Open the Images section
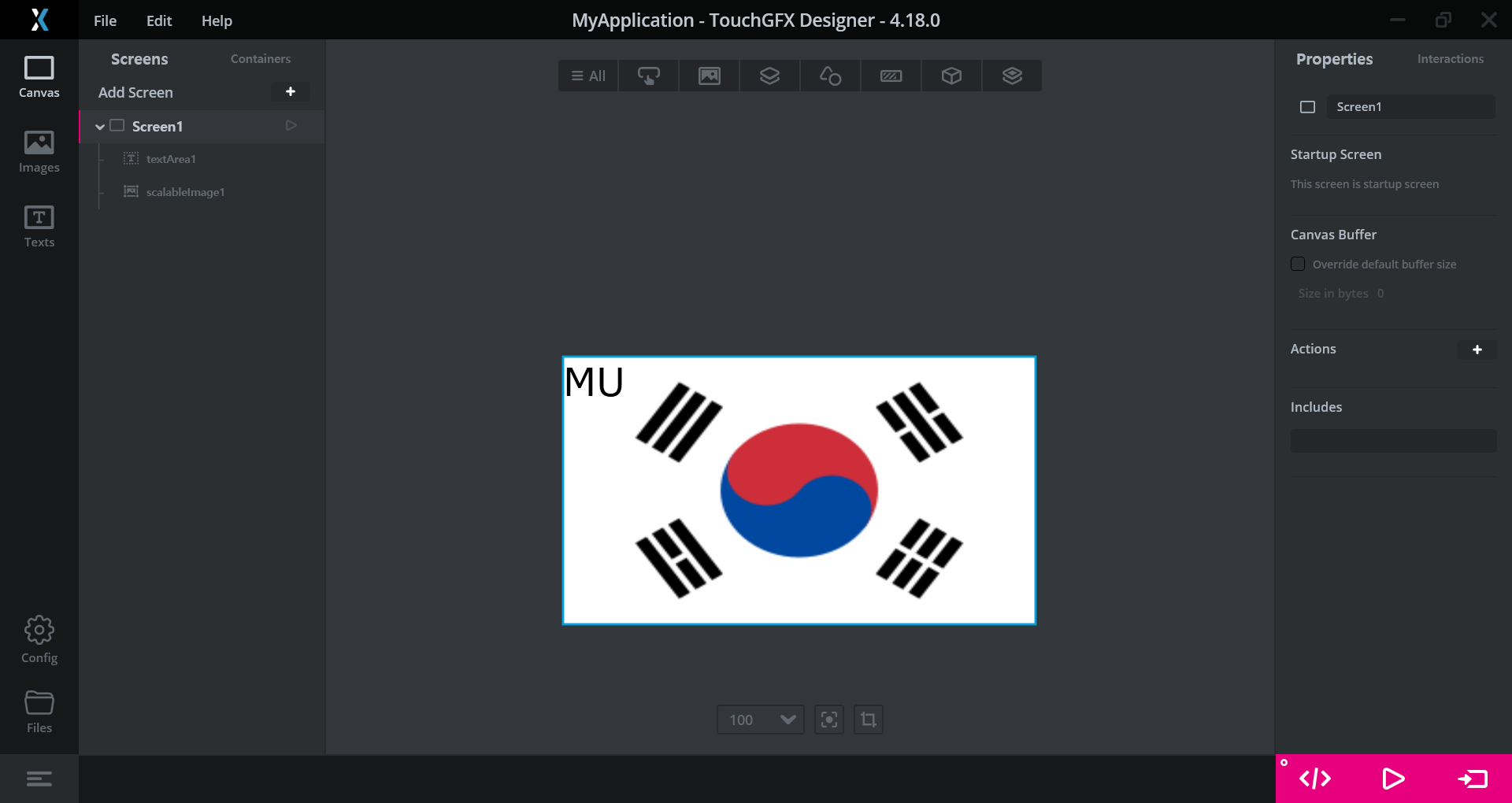 point(39,152)
